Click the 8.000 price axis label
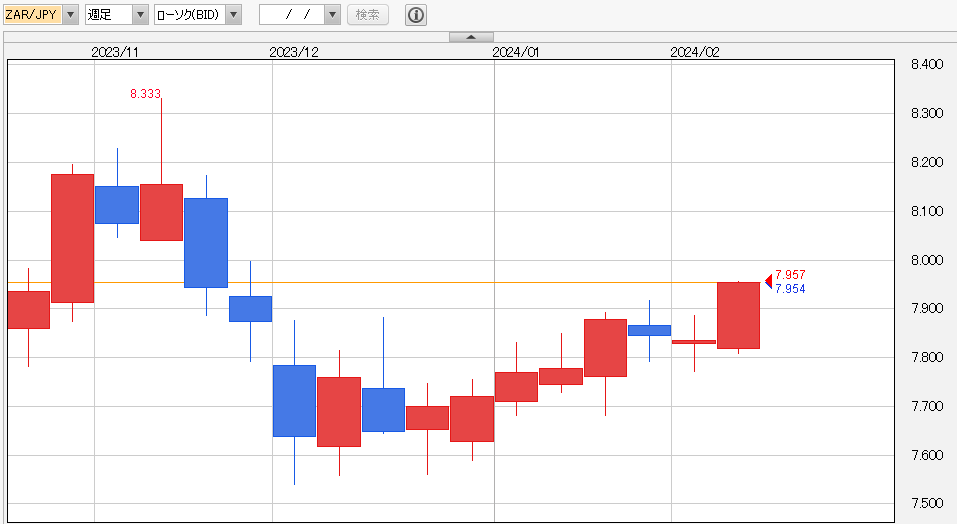The width and height of the screenshot is (957, 524). (x=926, y=260)
